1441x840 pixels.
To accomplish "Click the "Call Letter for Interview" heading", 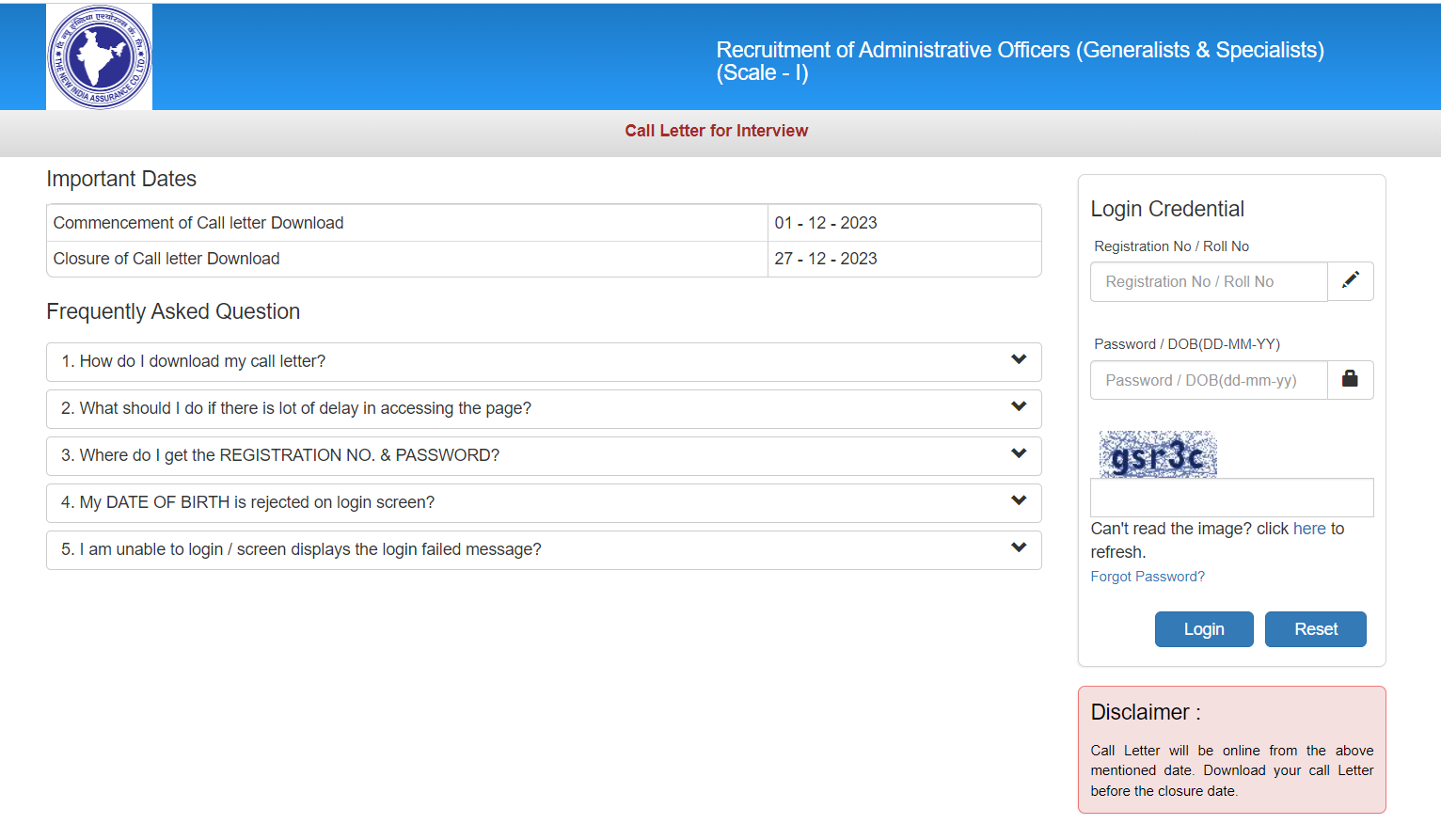I will click(x=716, y=131).
